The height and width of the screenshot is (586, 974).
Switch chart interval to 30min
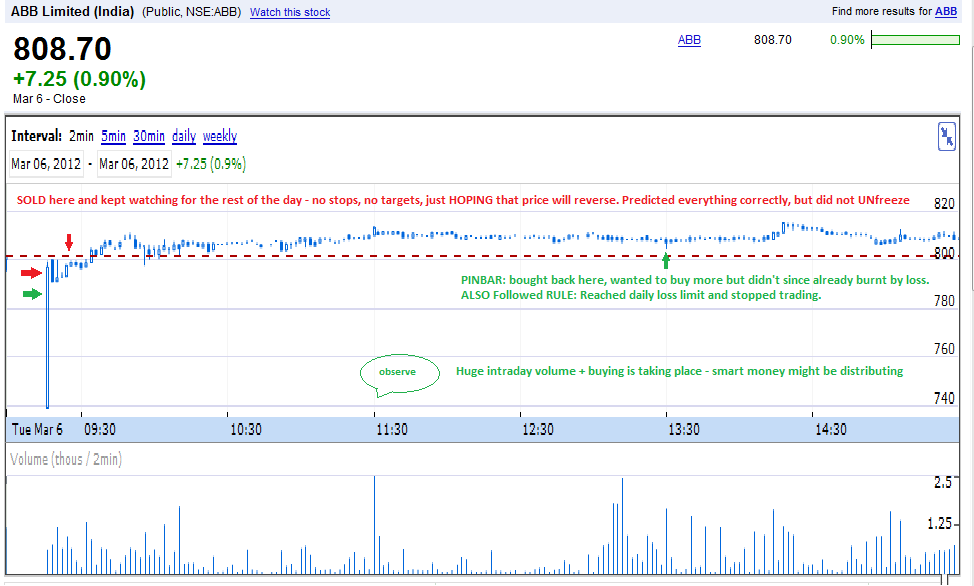pos(148,136)
